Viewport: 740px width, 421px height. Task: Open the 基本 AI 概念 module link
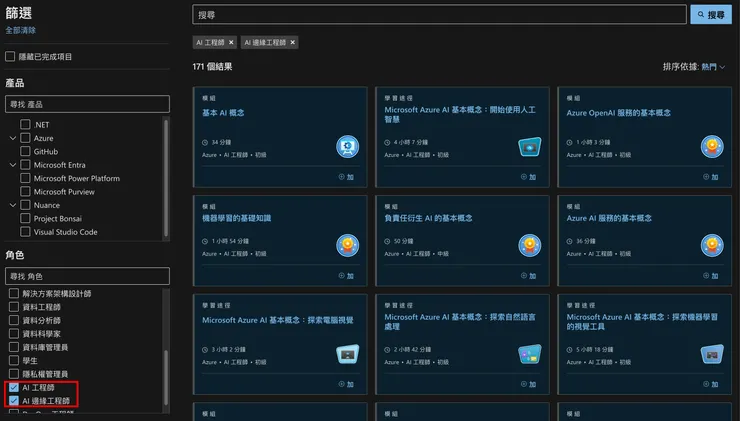(x=223, y=113)
